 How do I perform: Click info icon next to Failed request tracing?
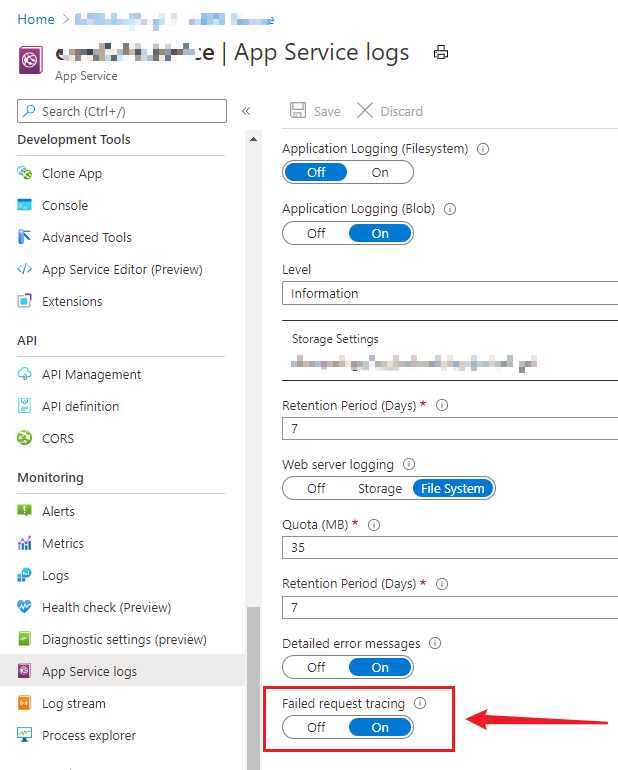coord(420,703)
